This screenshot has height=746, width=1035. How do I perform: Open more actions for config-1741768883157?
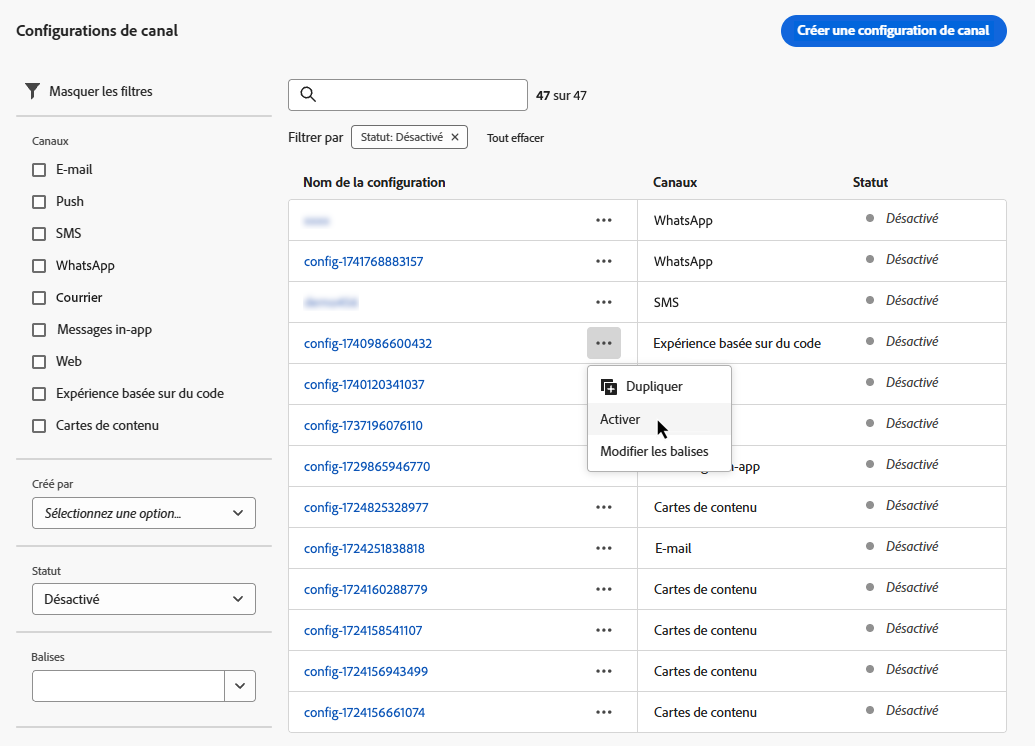coord(603,261)
